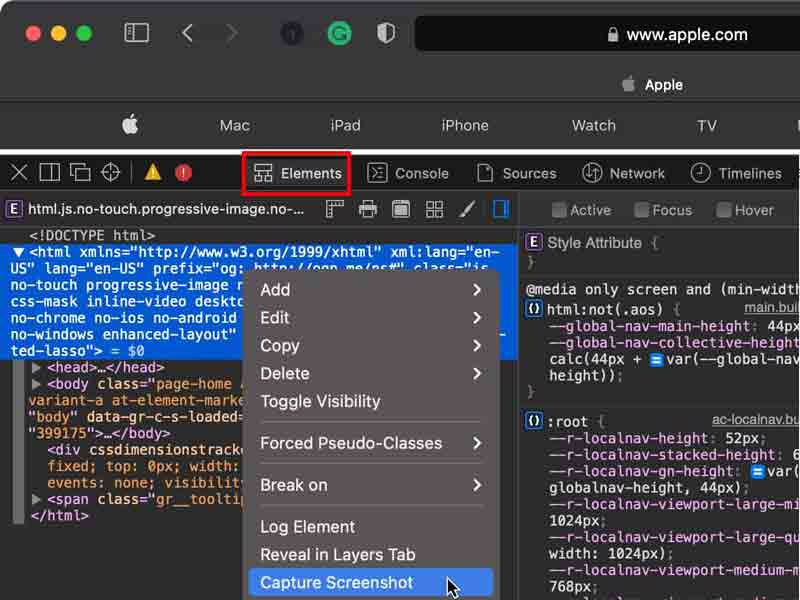Switch to the Elements tab
800x600 pixels.
(x=297, y=173)
